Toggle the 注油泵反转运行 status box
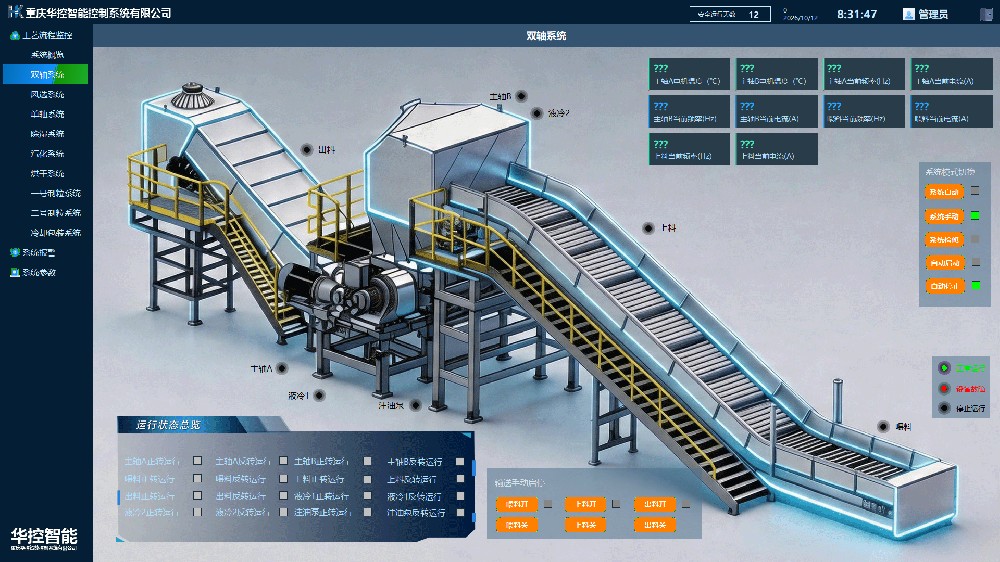1000x562 pixels. (x=460, y=512)
